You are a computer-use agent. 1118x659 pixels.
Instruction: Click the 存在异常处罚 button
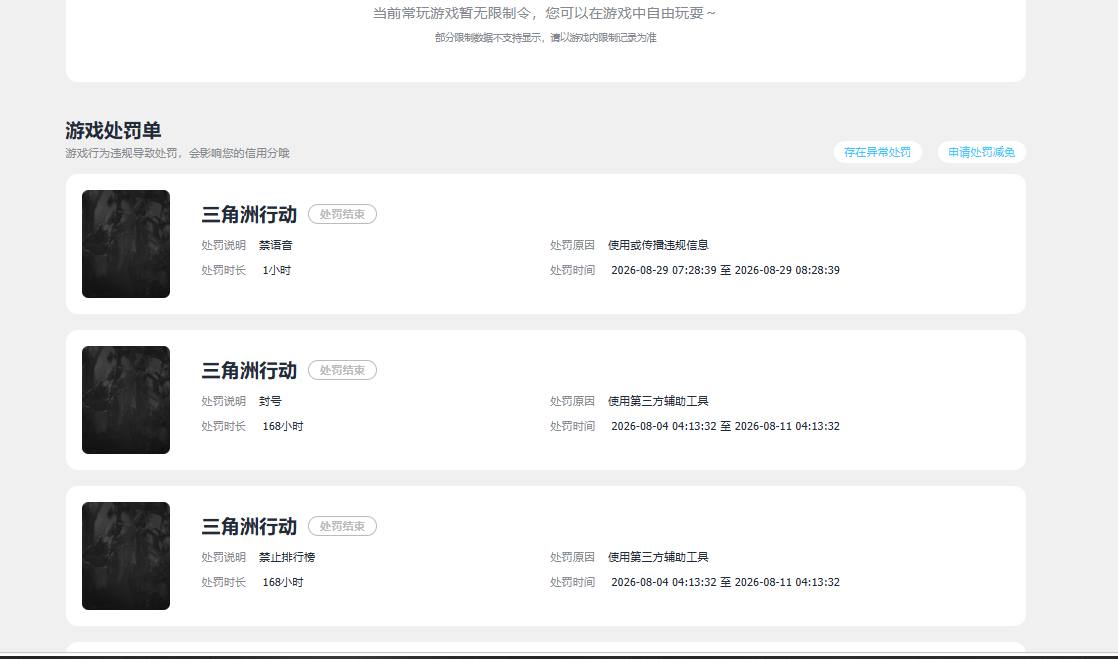(877, 152)
